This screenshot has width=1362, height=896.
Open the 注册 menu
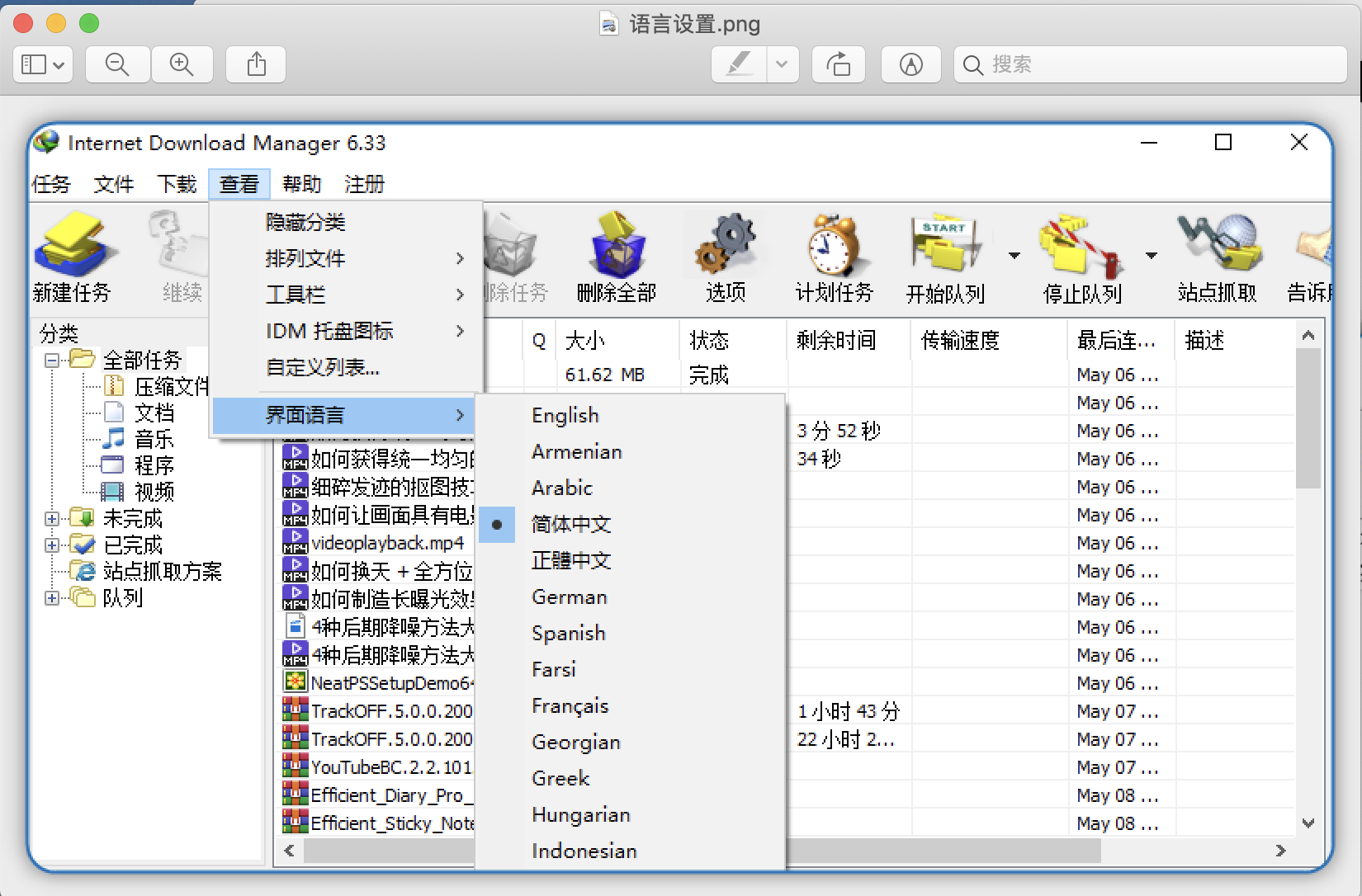click(365, 184)
